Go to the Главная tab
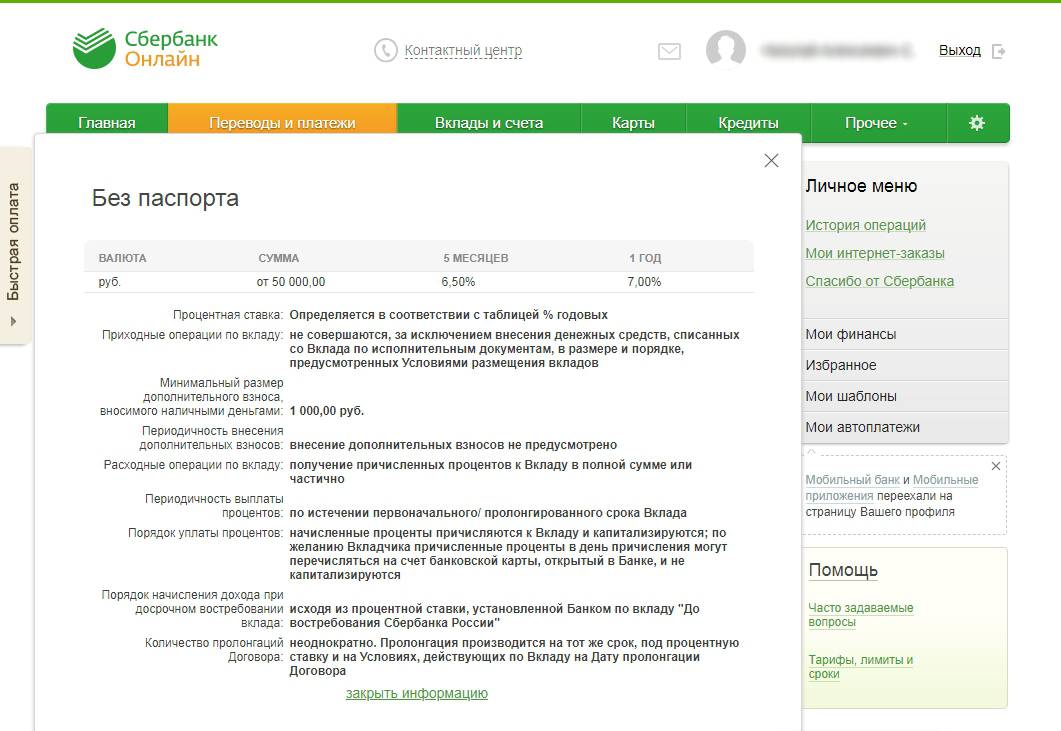 point(107,123)
